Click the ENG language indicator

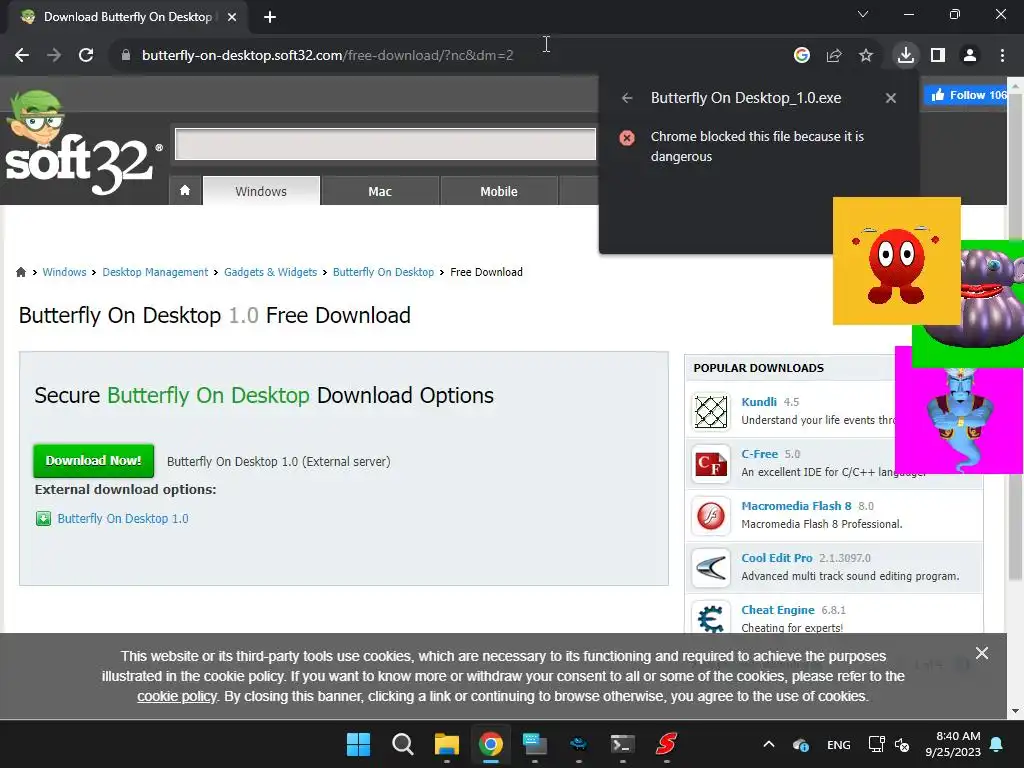click(839, 744)
